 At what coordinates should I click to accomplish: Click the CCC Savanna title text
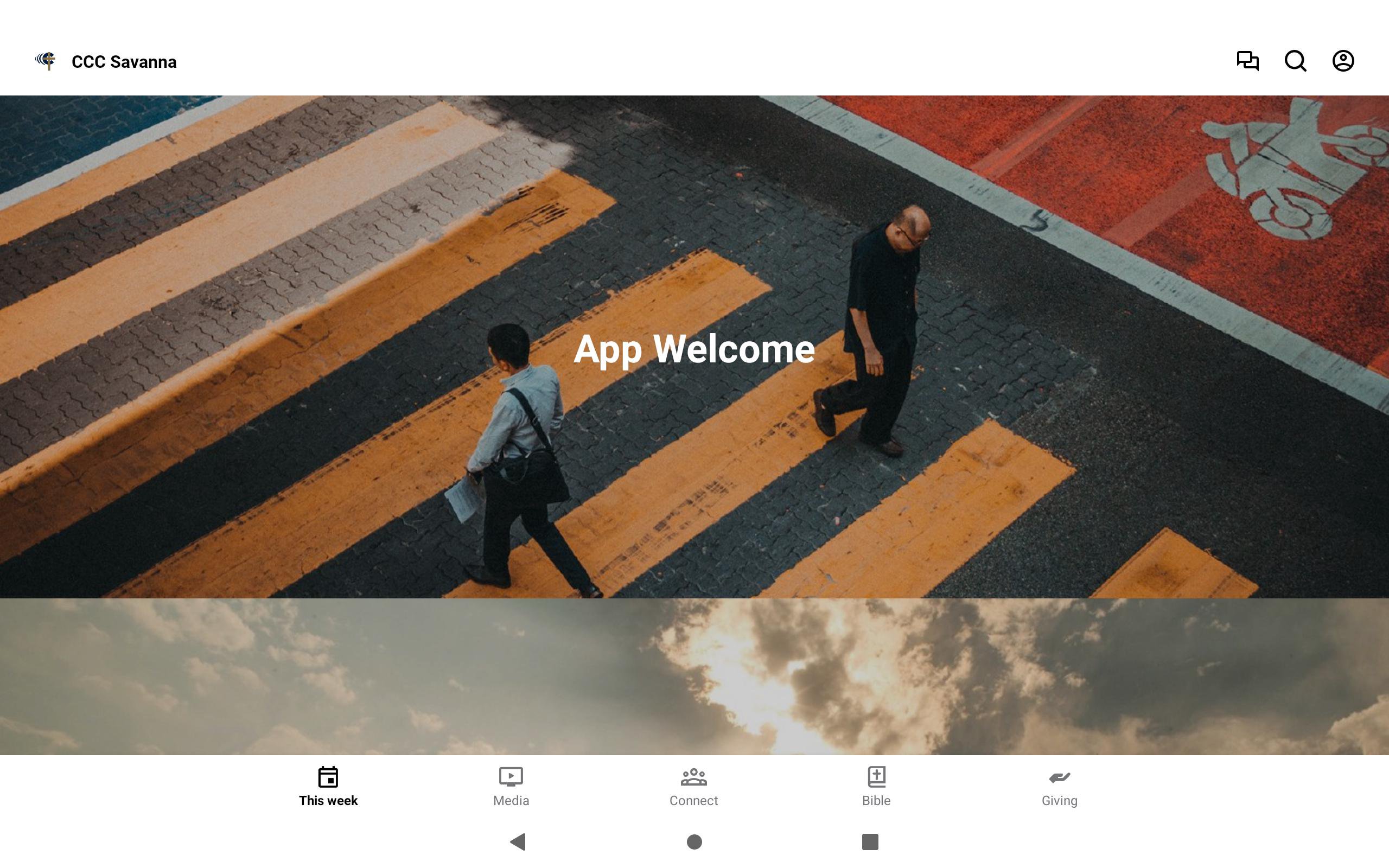tap(124, 62)
